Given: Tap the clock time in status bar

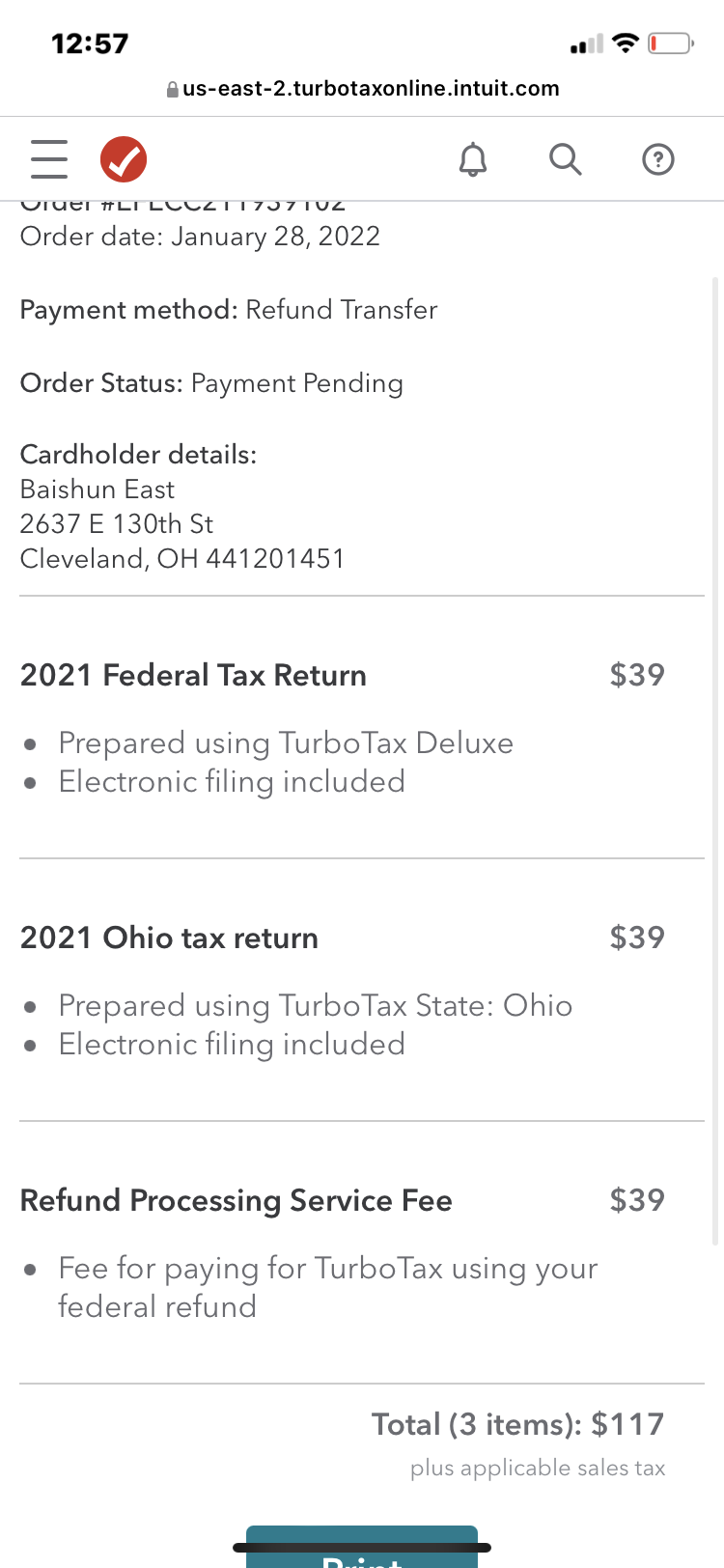Looking at the screenshot, I should 90,43.
